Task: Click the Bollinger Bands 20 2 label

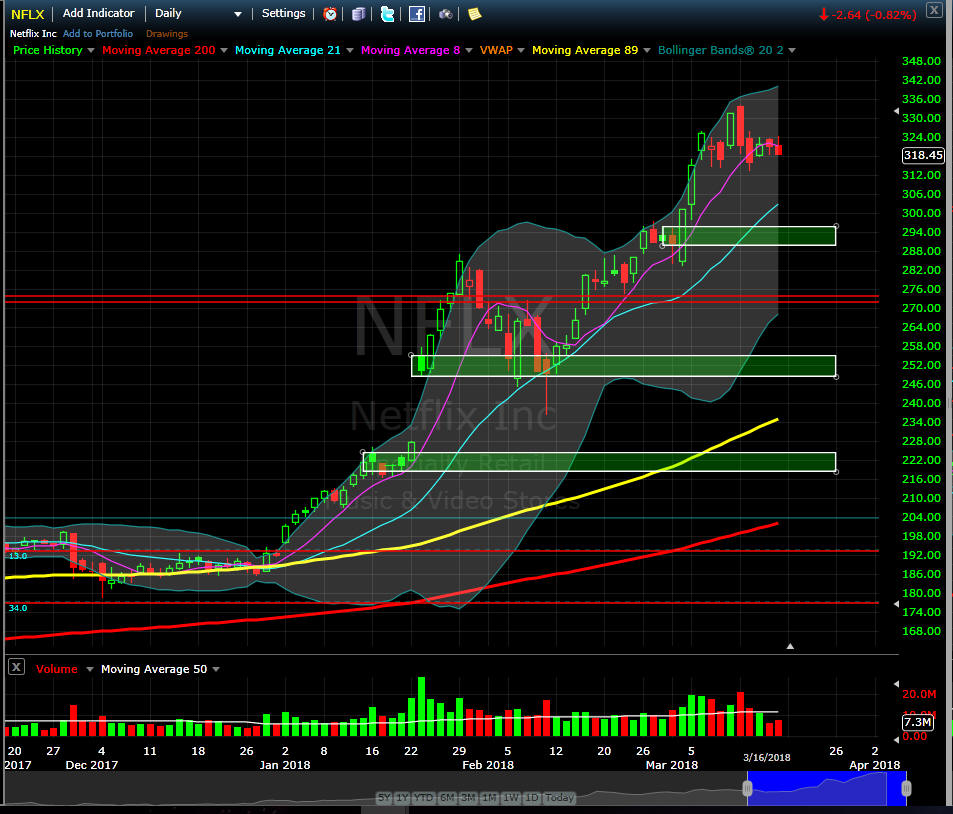Action: click(x=720, y=50)
